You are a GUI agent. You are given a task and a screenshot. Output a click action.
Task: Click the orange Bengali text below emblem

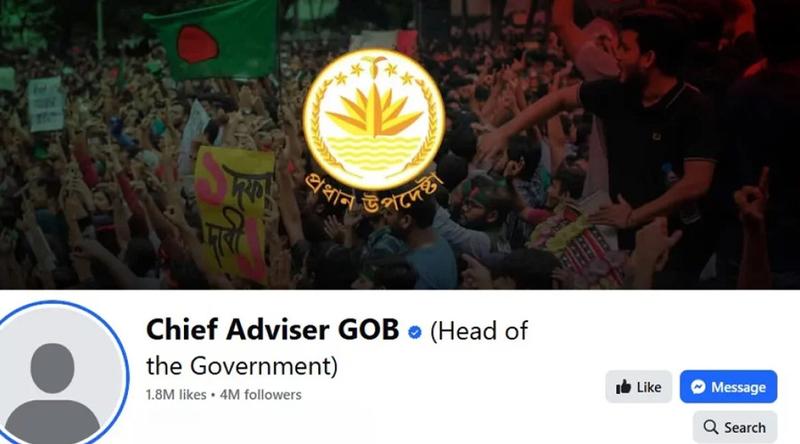point(372,194)
